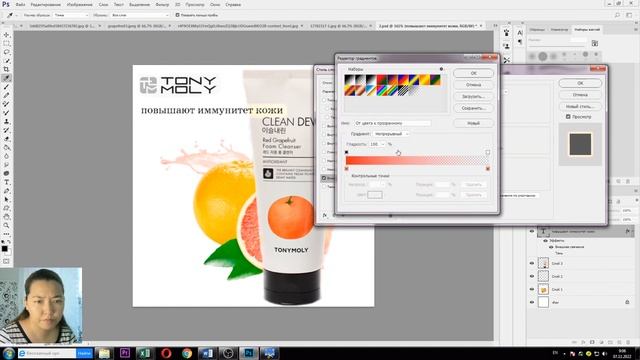
Task: Select the Move tool
Action: click(x=6, y=35)
